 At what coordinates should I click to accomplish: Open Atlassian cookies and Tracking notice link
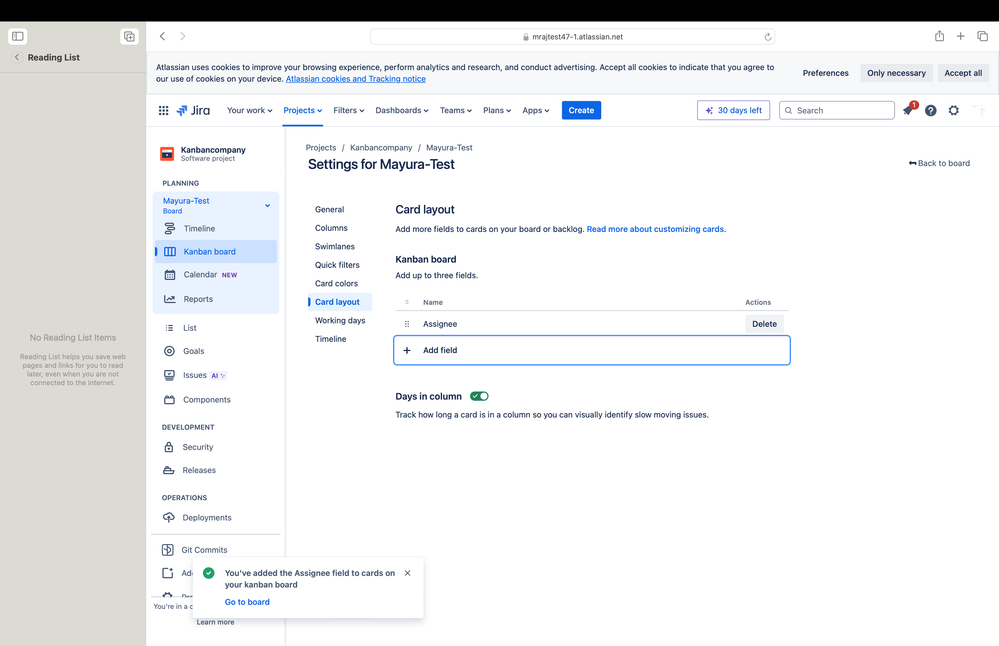[356, 79]
